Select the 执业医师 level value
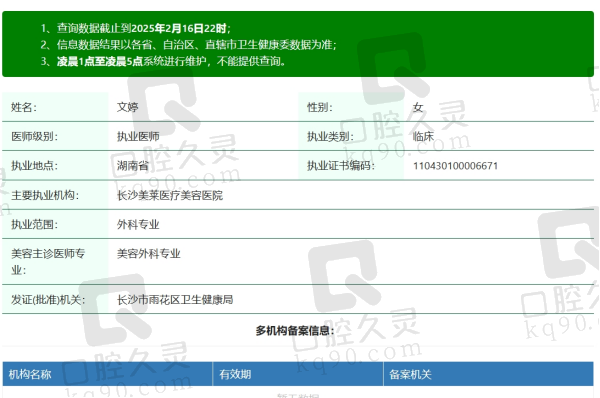This screenshot has height=398, width=600. (x=138, y=136)
